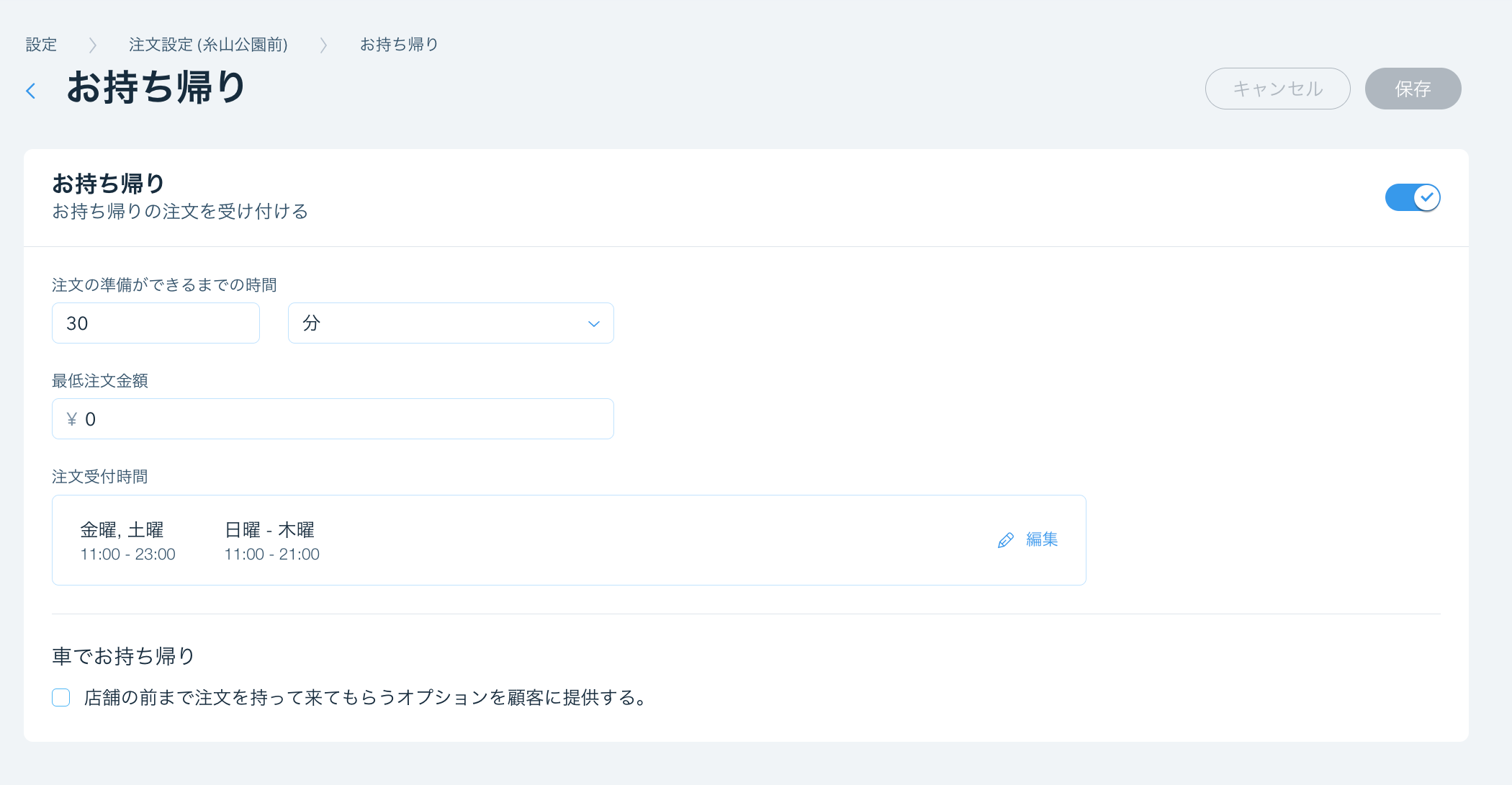Select the 金曜, 土曜 schedule entry card
This screenshot has width=1512, height=785.
point(127,540)
